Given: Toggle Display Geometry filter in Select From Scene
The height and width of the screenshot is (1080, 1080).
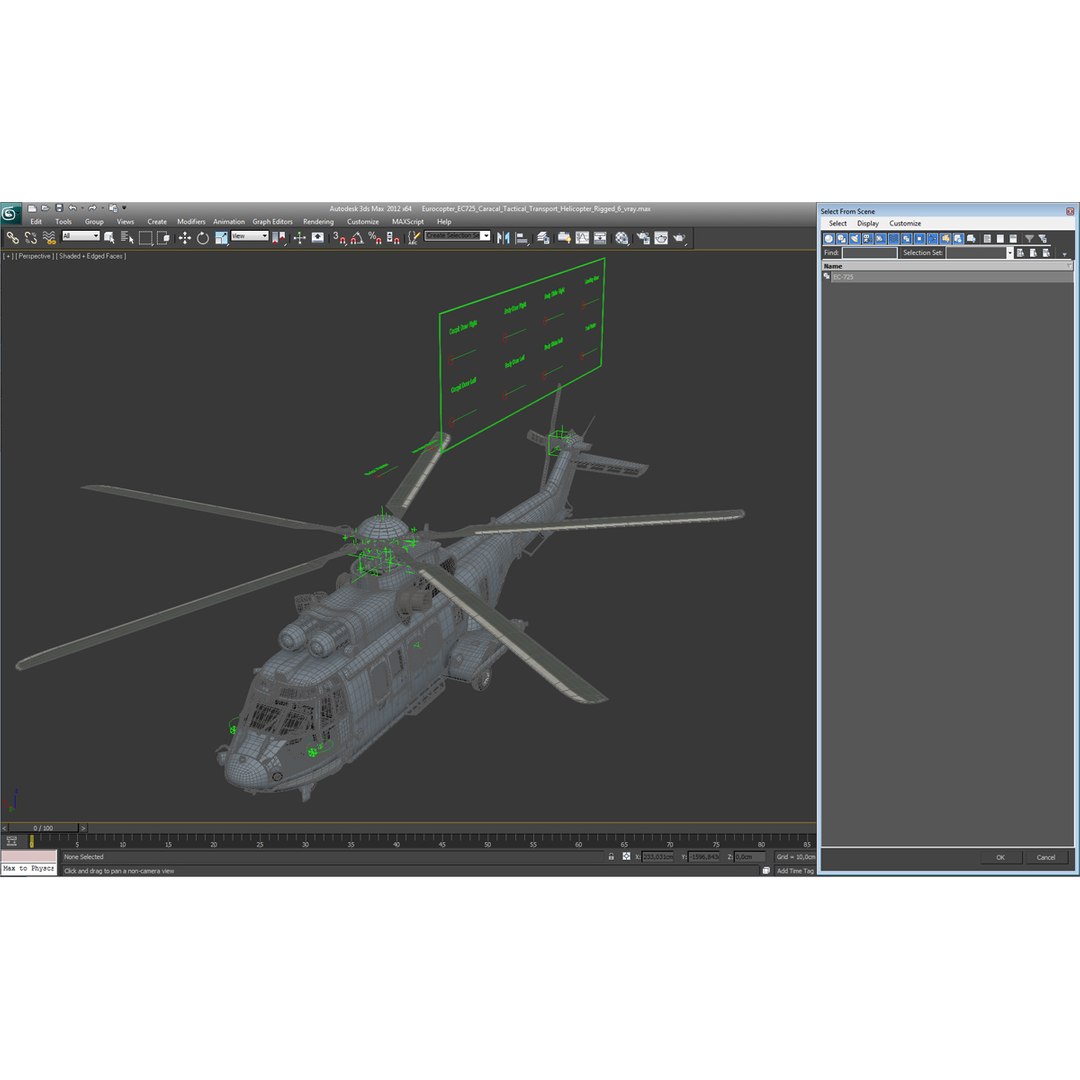Looking at the screenshot, I should click(x=829, y=238).
